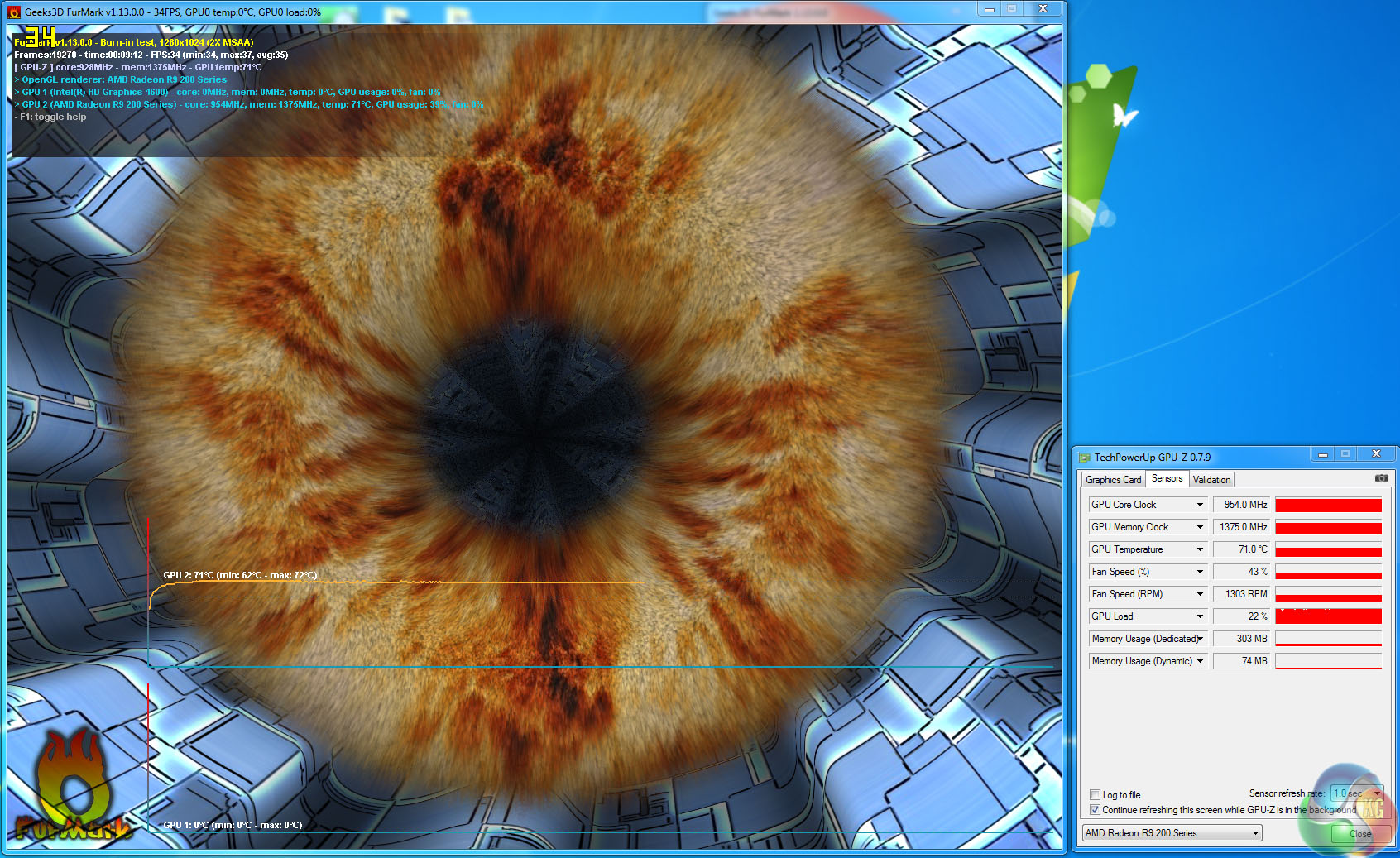Click the screenshot camera icon in GPU-Z
This screenshot has width=1400, height=858.
click(x=1381, y=478)
